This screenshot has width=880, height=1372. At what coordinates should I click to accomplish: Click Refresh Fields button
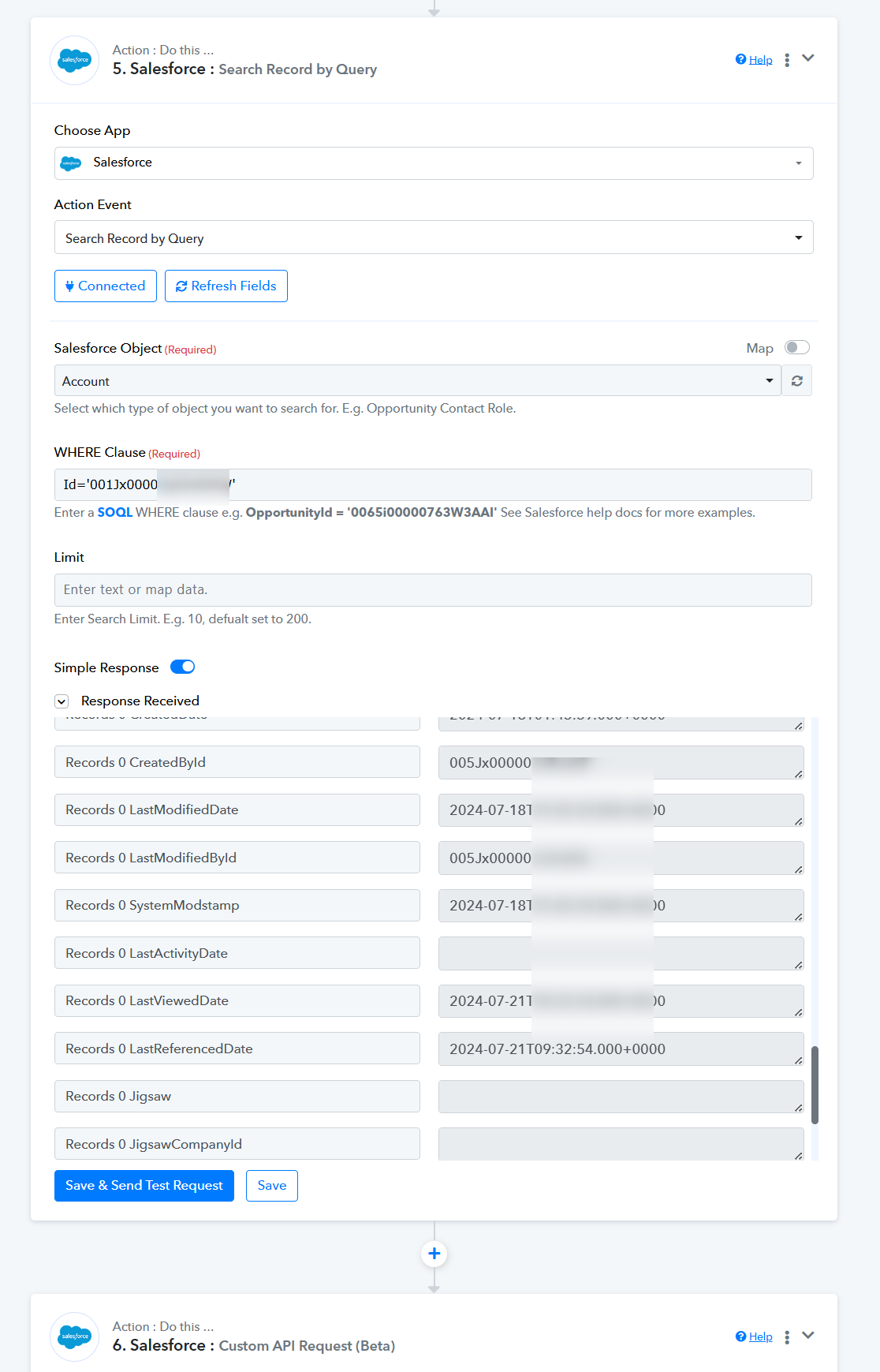(226, 286)
